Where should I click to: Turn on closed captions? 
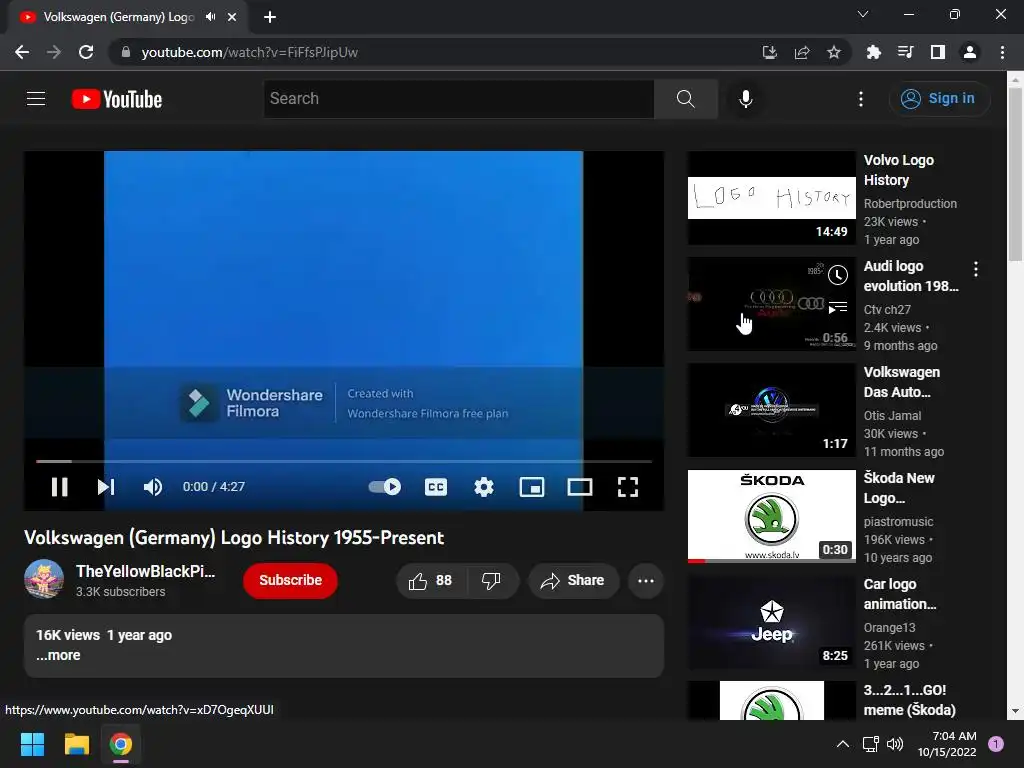point(436,487)
